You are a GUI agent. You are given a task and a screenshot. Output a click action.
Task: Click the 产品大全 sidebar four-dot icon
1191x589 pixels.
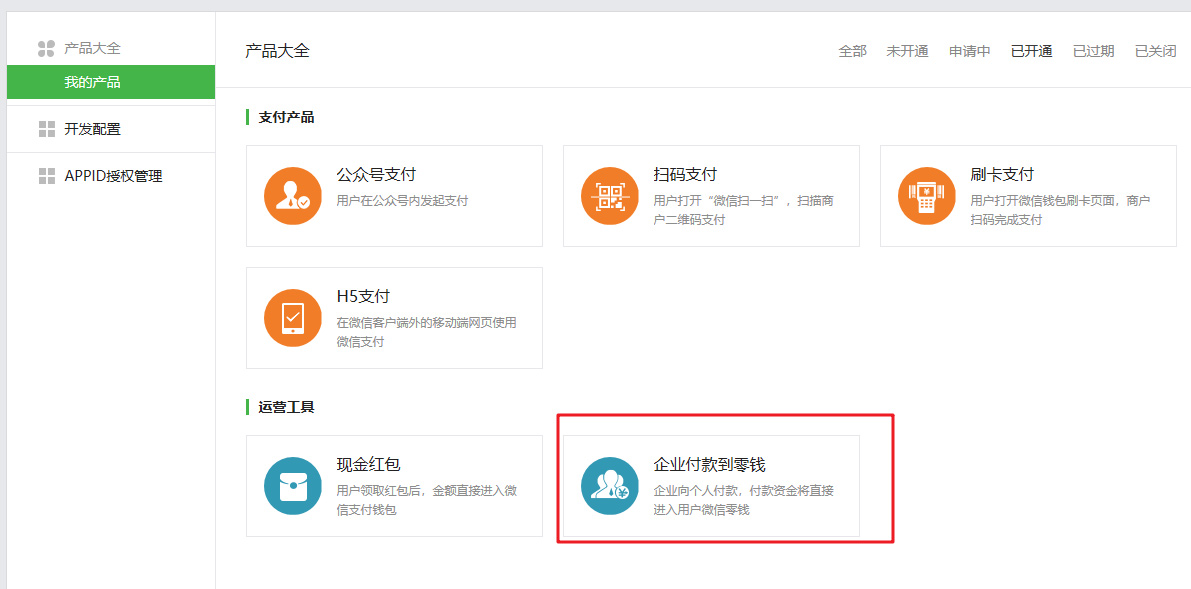(x=46, y=48)
